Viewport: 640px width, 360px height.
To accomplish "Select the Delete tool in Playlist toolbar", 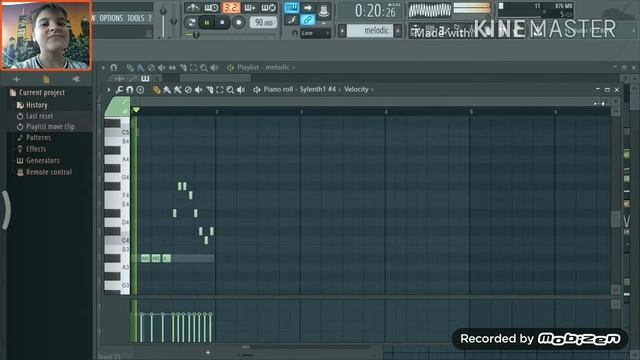I will point(151,68).
